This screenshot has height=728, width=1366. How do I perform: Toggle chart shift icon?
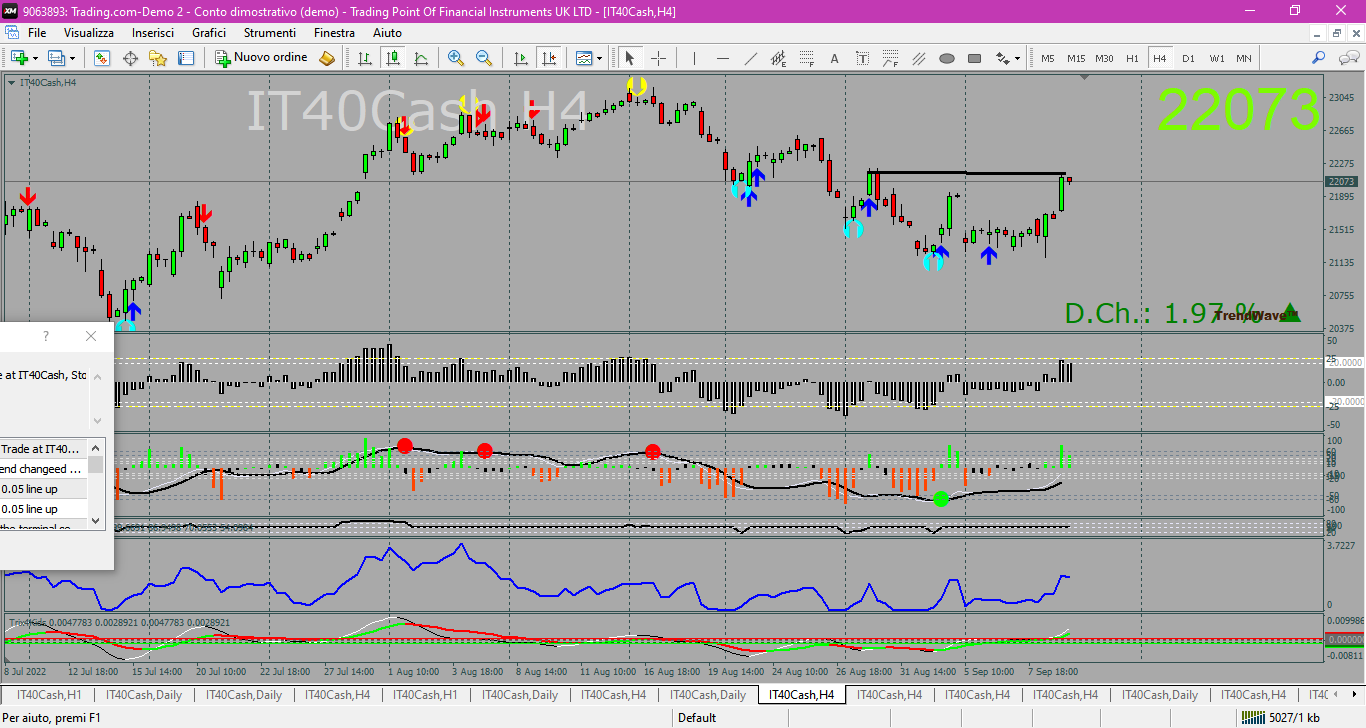point(548,58)
